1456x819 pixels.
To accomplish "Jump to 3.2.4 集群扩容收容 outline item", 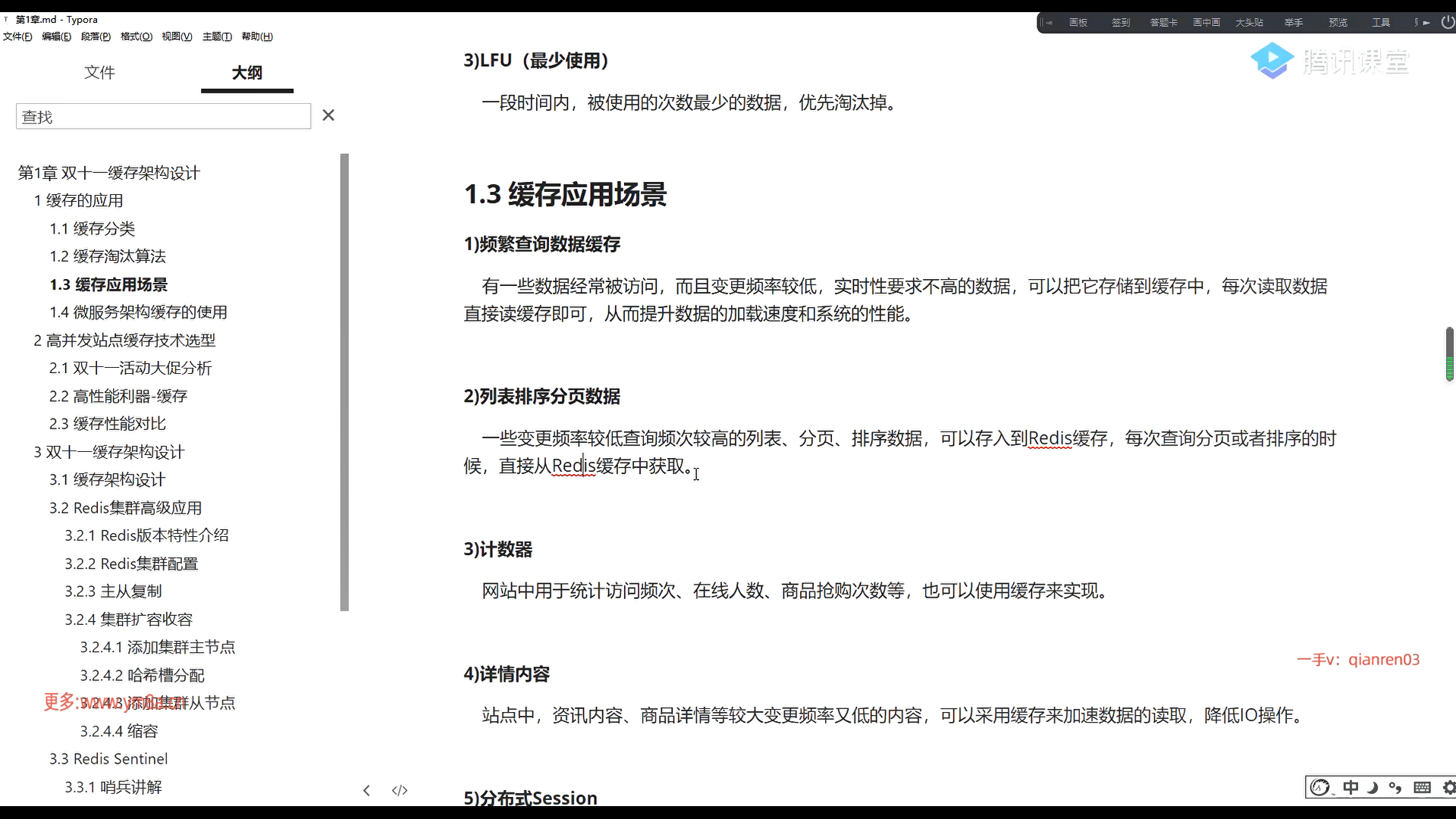I will (128, 620).
